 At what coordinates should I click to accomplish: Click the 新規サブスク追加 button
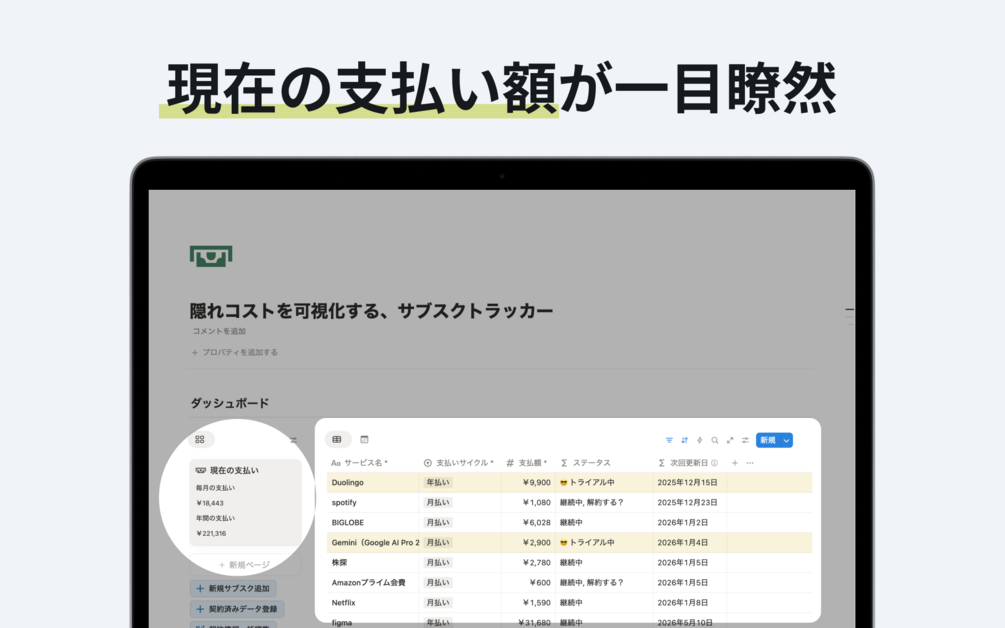233,588
